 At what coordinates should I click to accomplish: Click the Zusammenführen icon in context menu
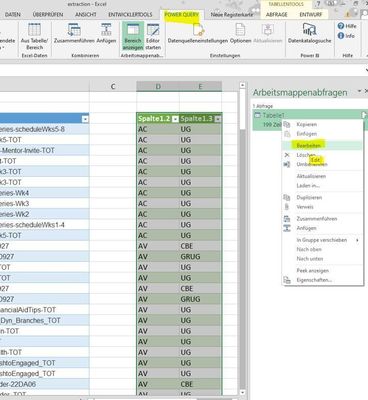click(287, 219)
